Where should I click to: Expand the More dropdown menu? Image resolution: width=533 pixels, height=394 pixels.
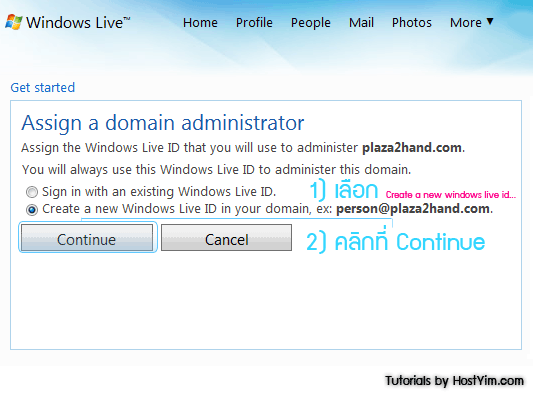(471, 23)
